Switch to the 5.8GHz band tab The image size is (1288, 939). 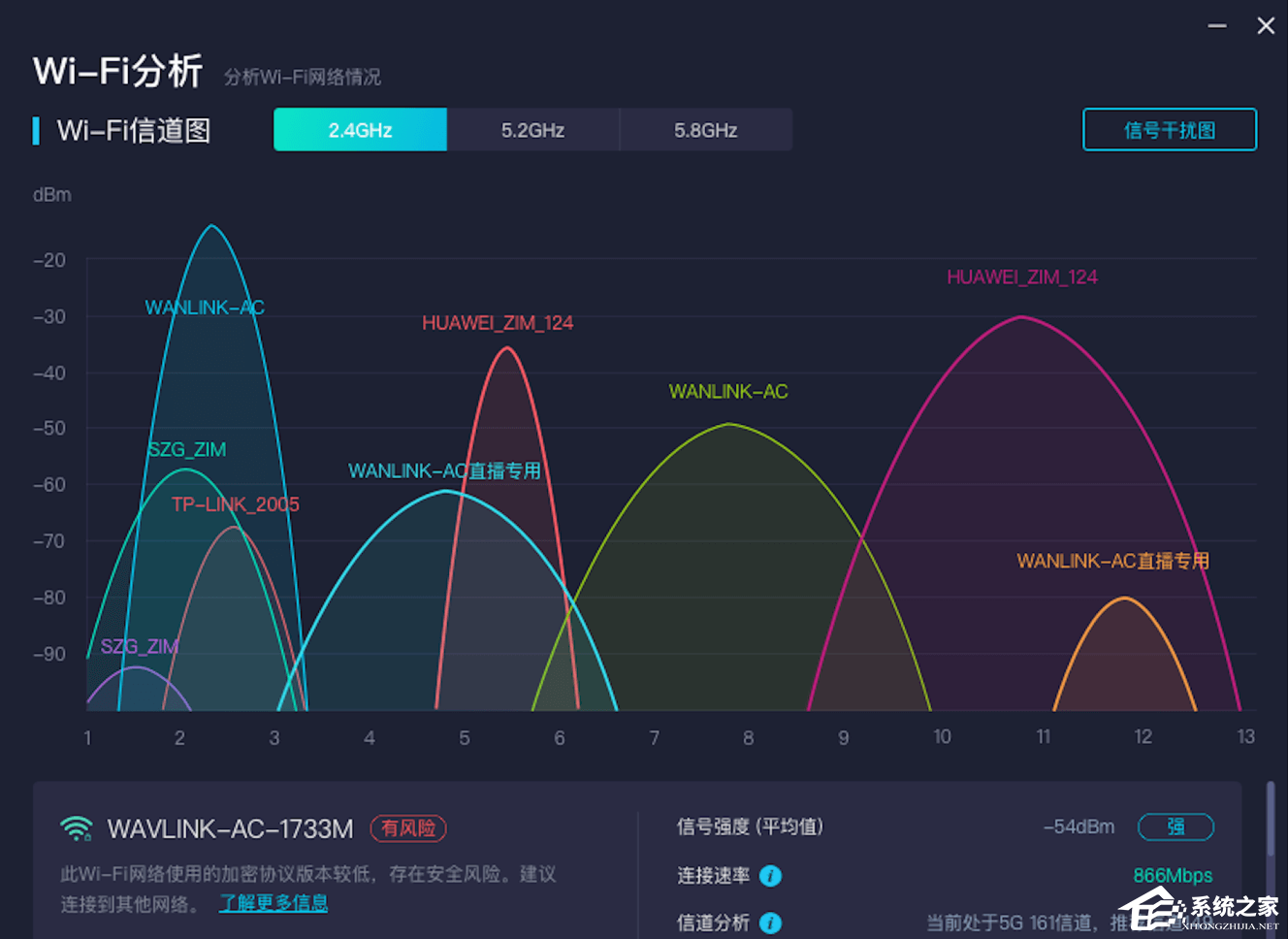pyautogui.click(x=706, y=130)
